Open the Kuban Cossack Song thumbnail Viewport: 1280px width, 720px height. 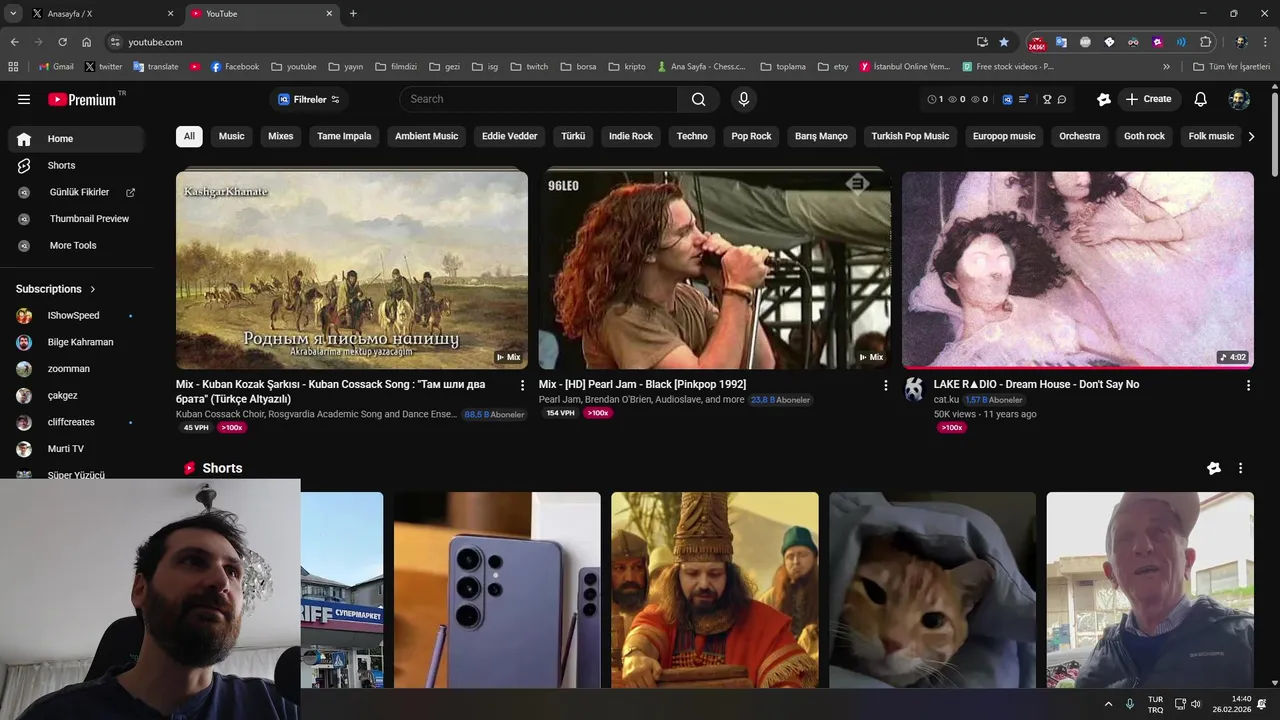coord(352,270)
